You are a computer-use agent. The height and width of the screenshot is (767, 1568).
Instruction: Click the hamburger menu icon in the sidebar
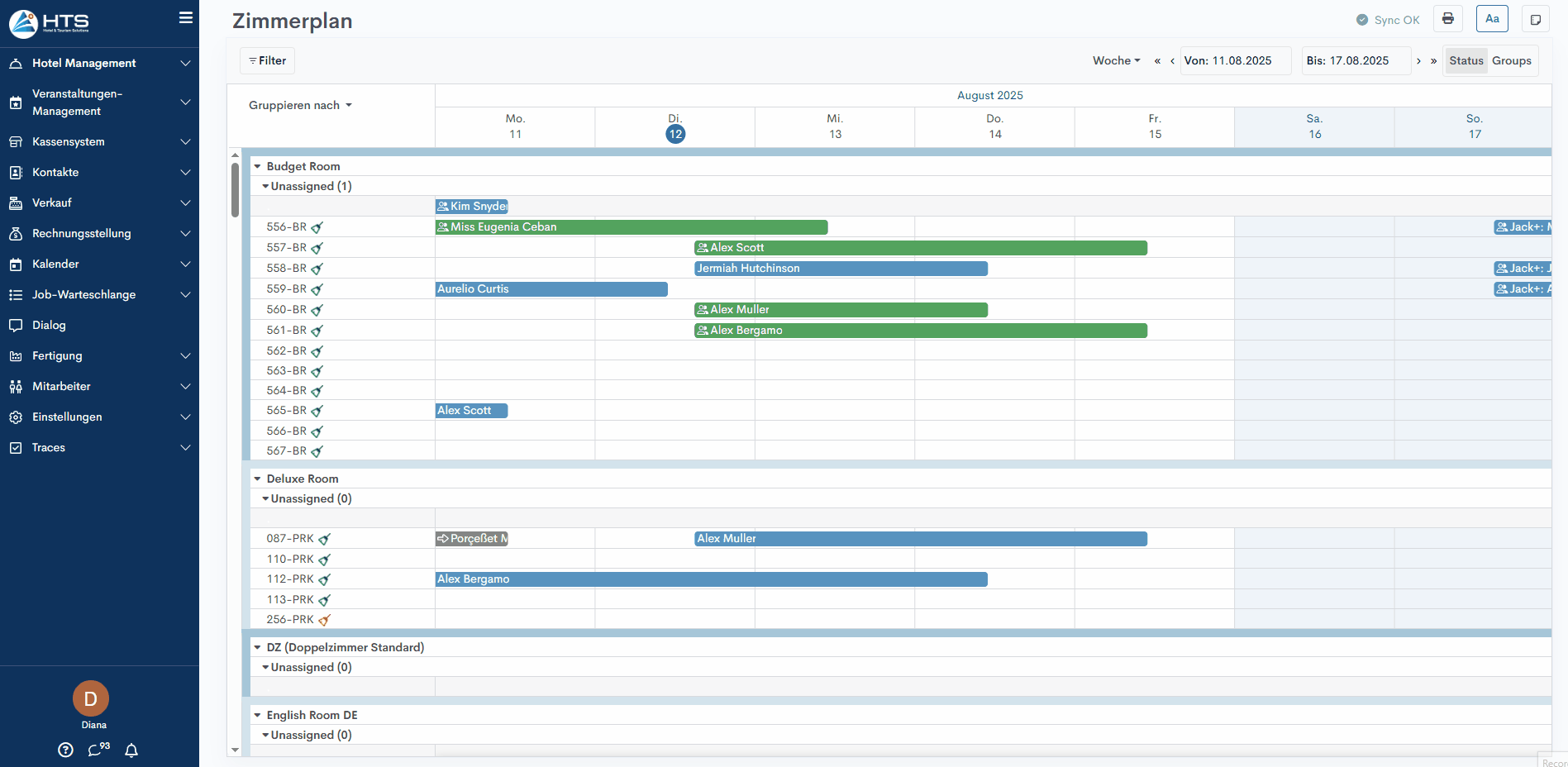186,17
